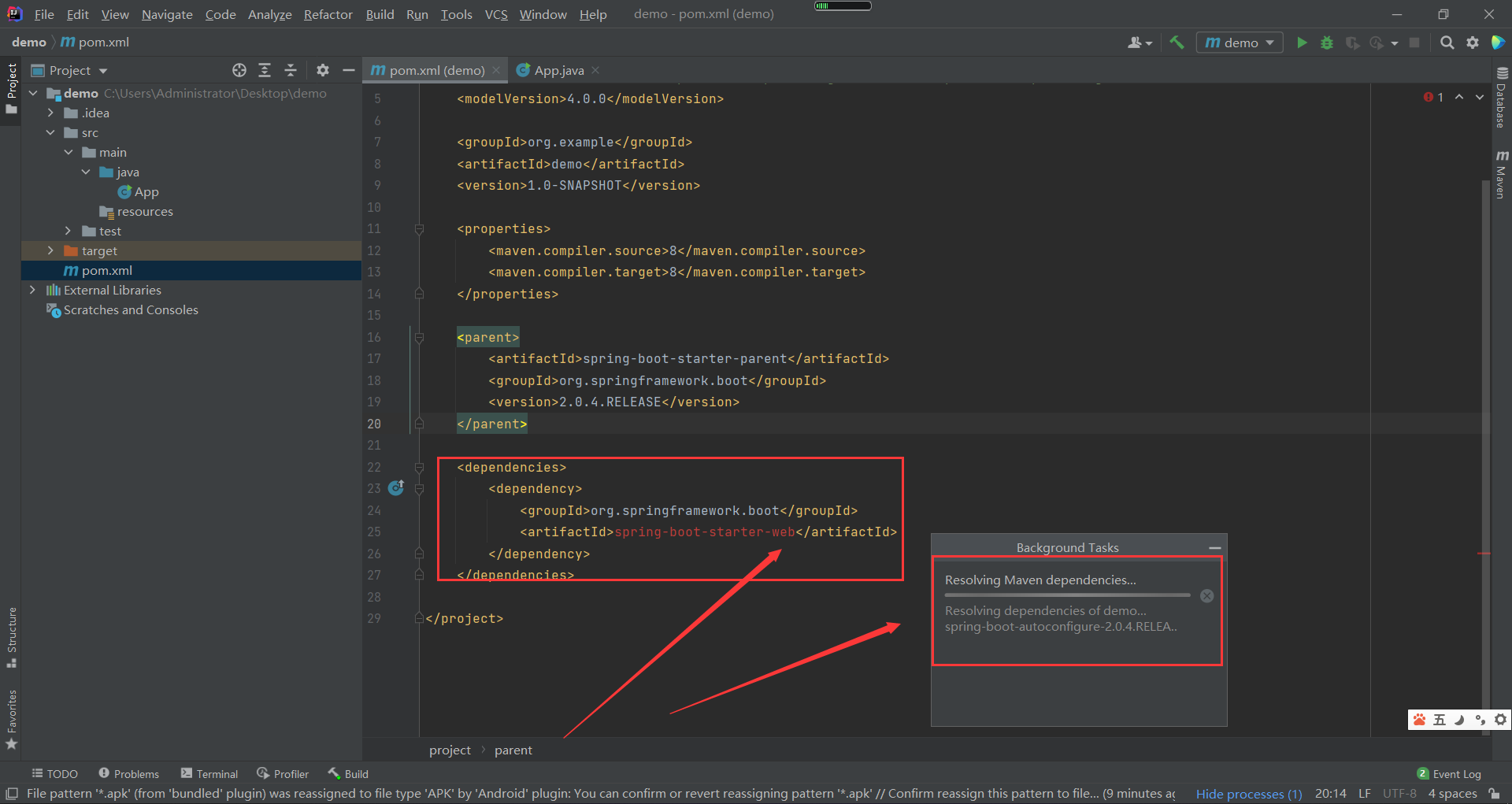Start debugging using the bug icon

pos(1327,43)
